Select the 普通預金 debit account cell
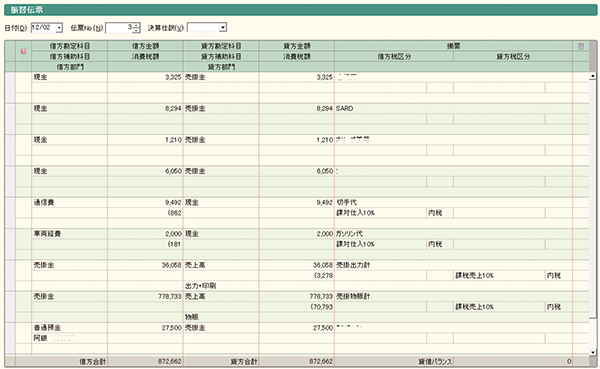This screenshot has height=369, width=600. (x=70, y=328)
